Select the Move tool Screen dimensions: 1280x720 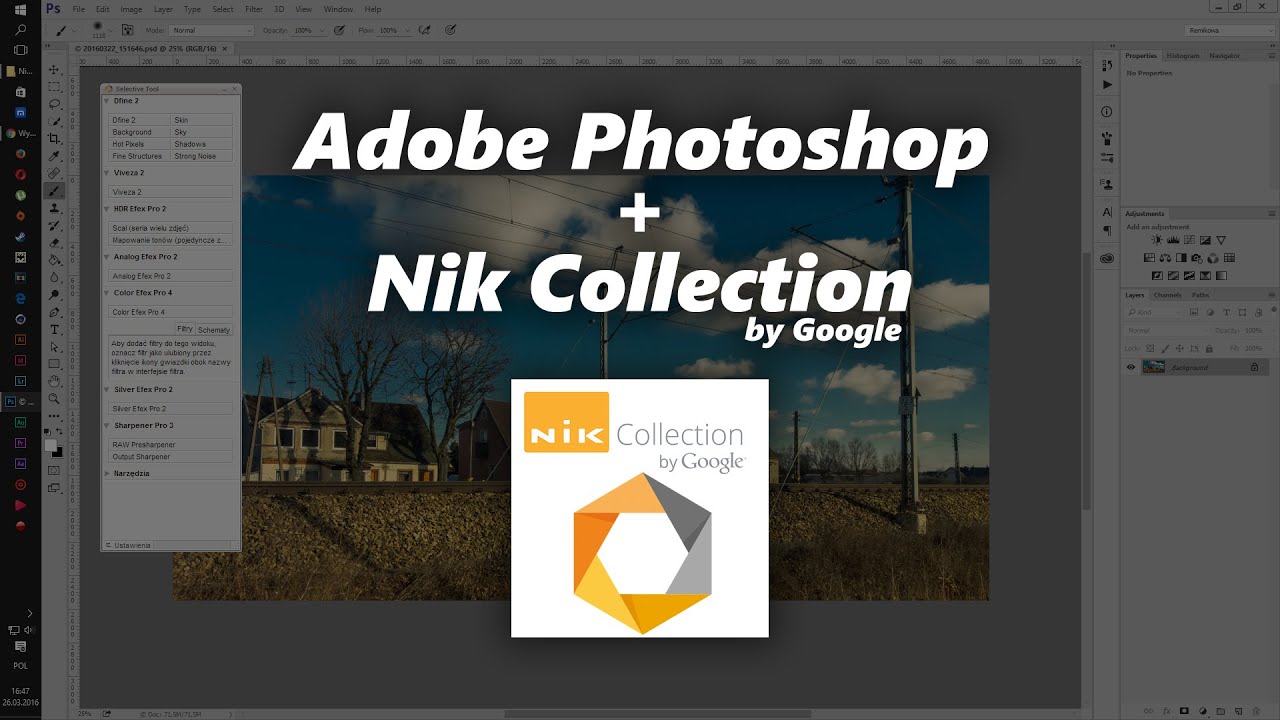[55, 69]
